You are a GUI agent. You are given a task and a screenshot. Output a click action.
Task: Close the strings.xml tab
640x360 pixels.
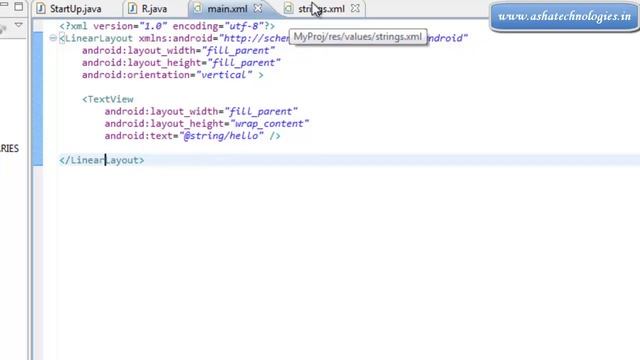356,8
